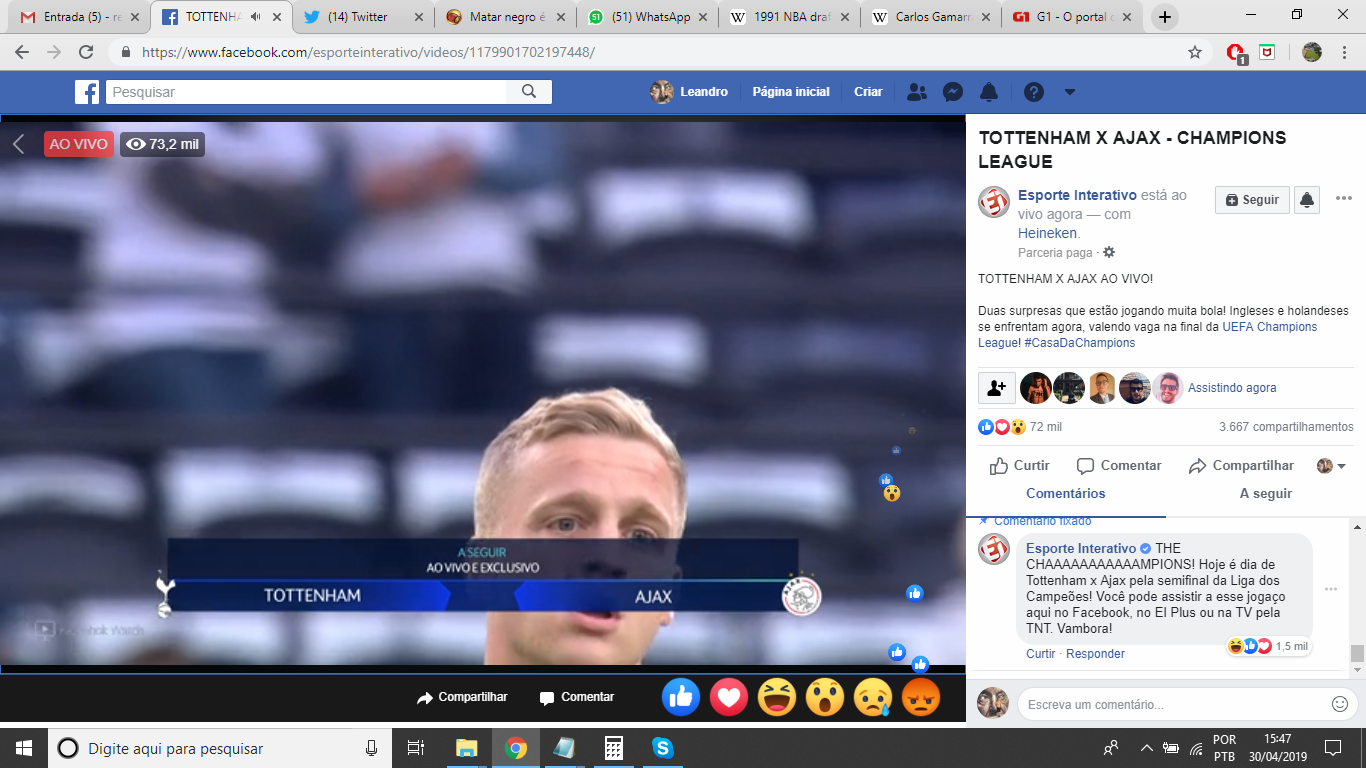The image size is (1366, 768).
Task: Open the post options ellipsis menu
Action: tap(1343, 199)
